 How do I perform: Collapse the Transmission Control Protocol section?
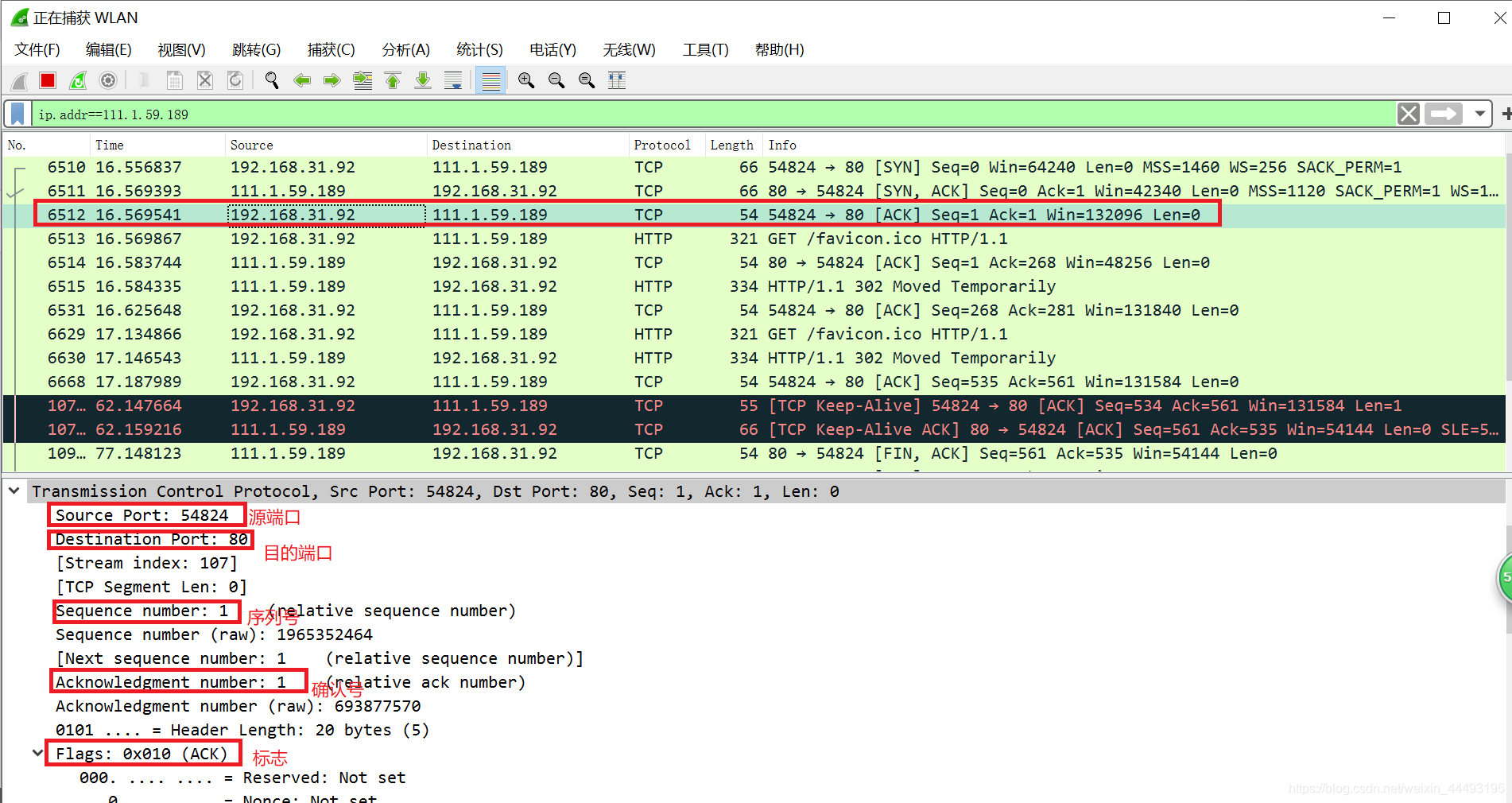[14, 491]
